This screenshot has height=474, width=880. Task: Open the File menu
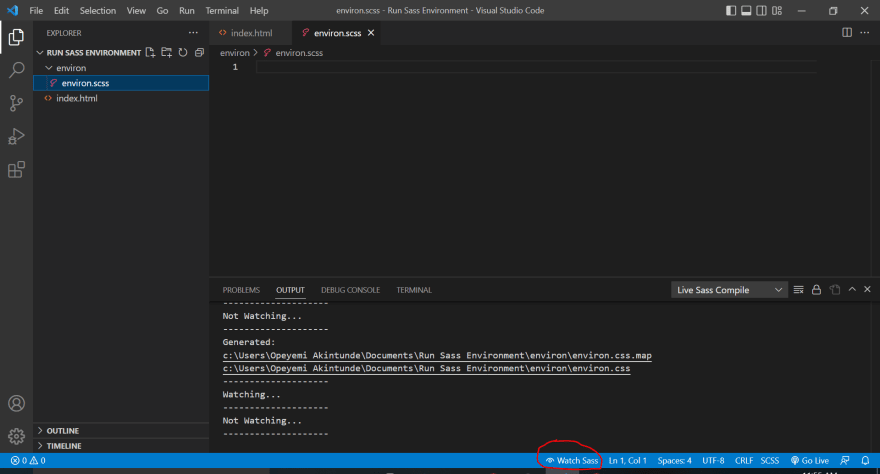point(36,11)
